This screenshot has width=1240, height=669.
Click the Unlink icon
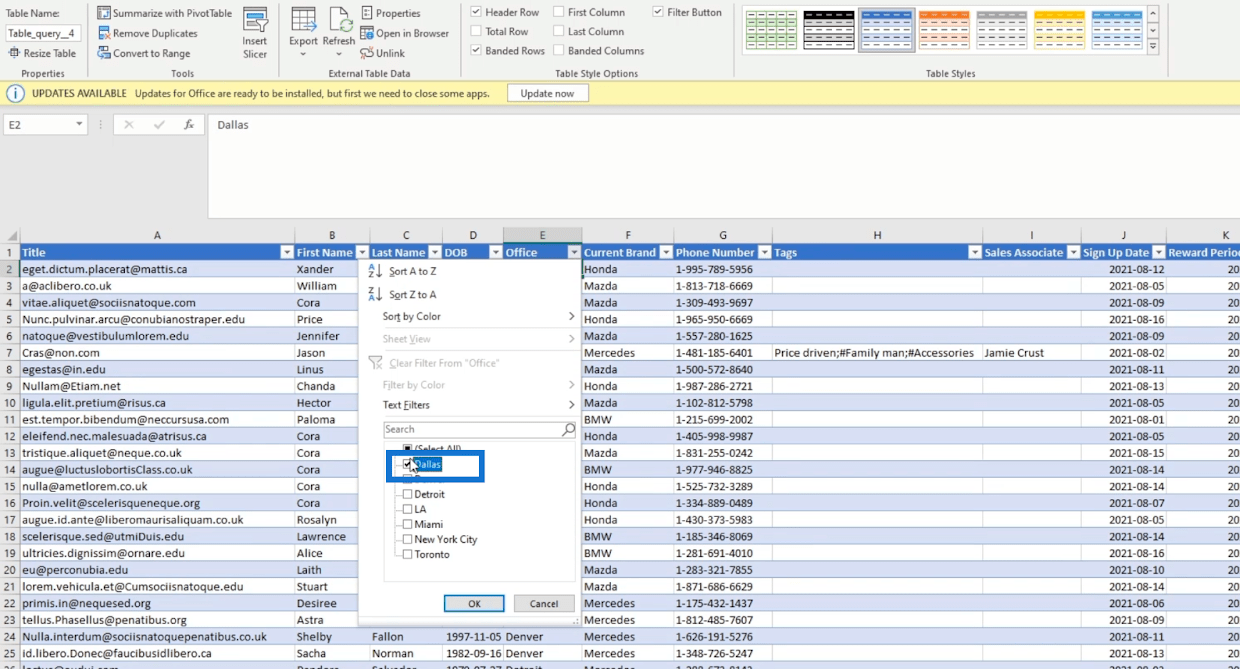pos(367,53)
